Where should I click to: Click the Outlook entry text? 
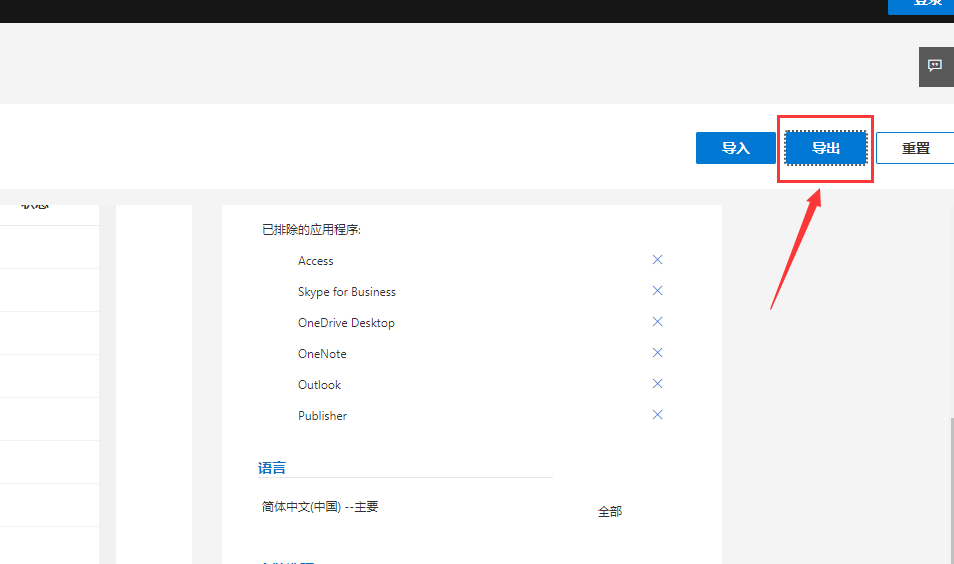[319, 385]
